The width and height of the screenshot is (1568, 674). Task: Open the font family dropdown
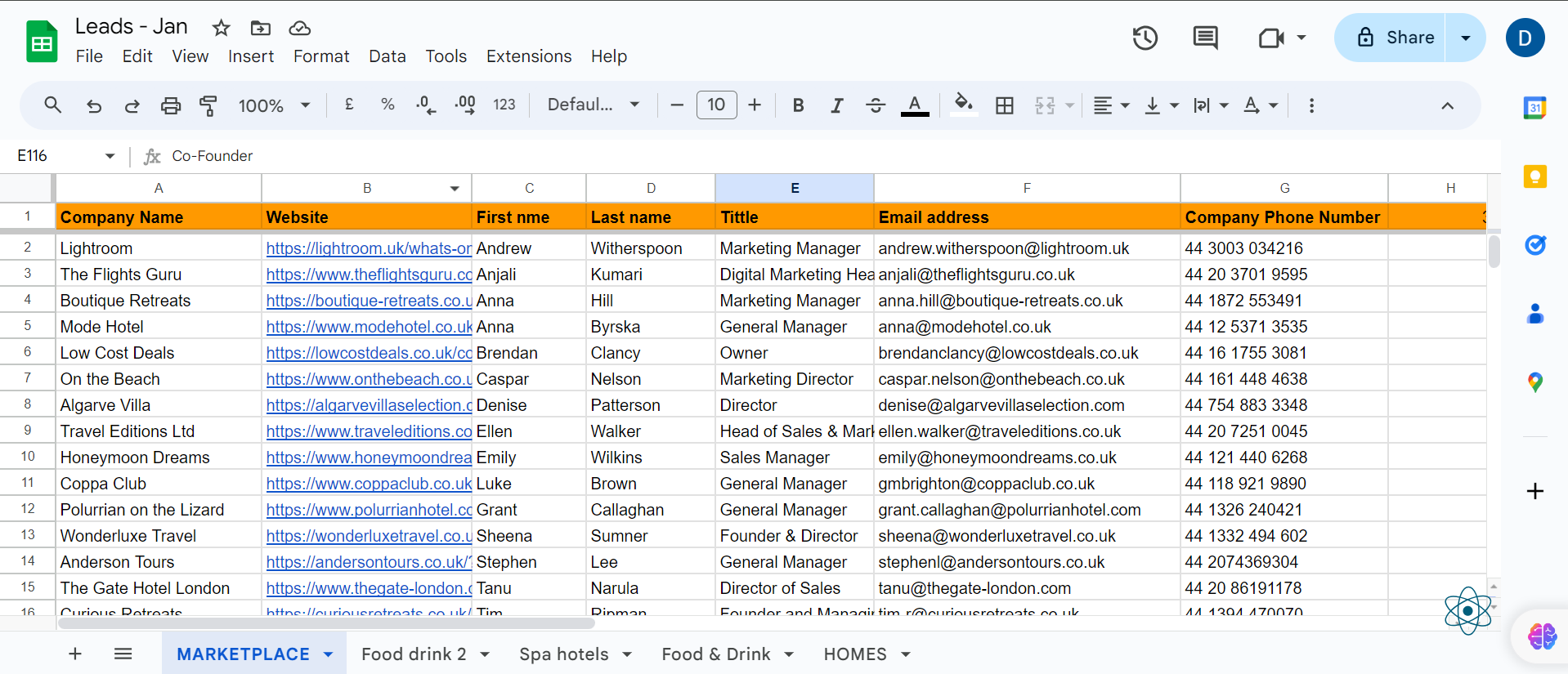click(x=594, y=105)
